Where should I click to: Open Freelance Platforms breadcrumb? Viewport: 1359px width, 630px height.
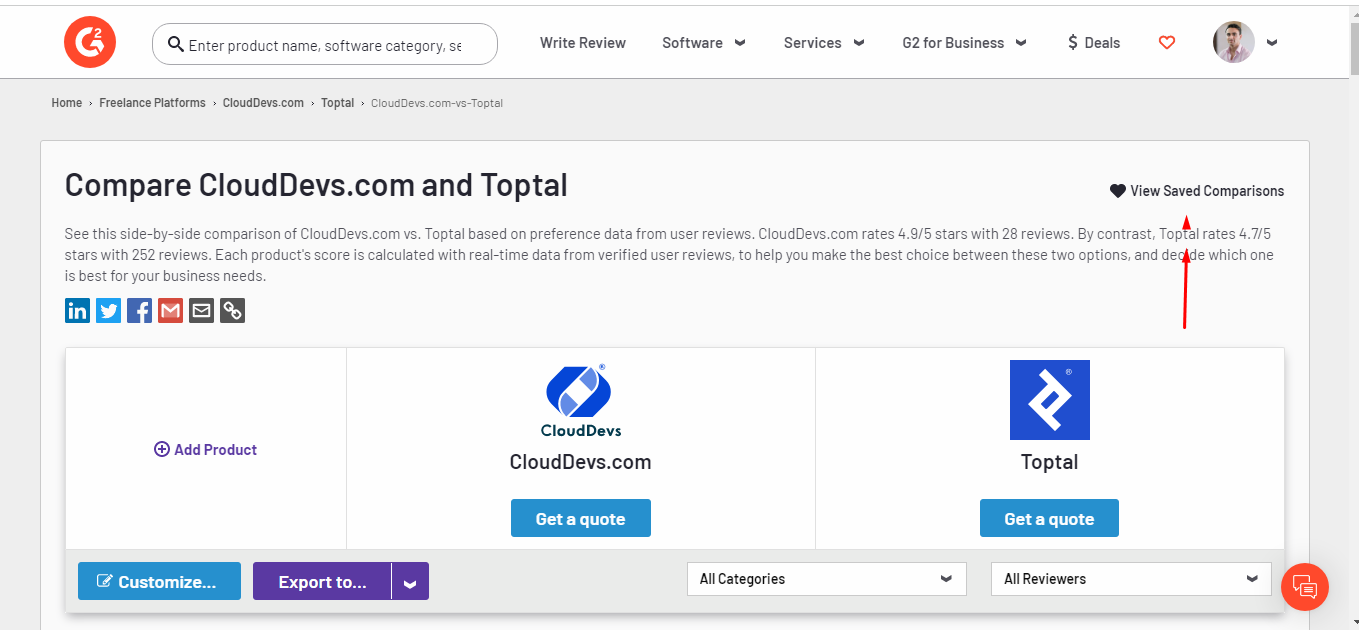[152, 103]
